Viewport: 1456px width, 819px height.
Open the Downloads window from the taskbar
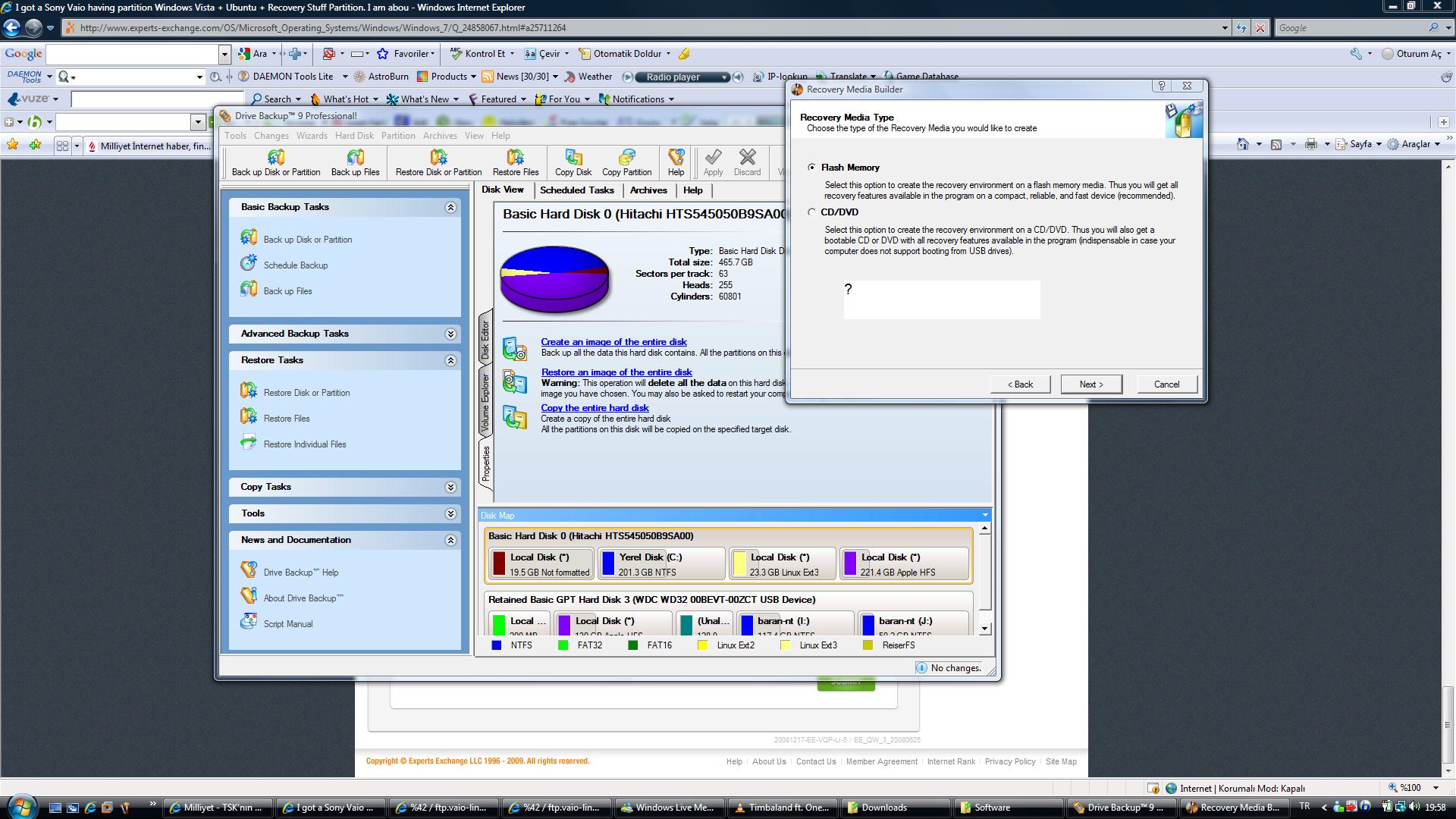point(895,808)
